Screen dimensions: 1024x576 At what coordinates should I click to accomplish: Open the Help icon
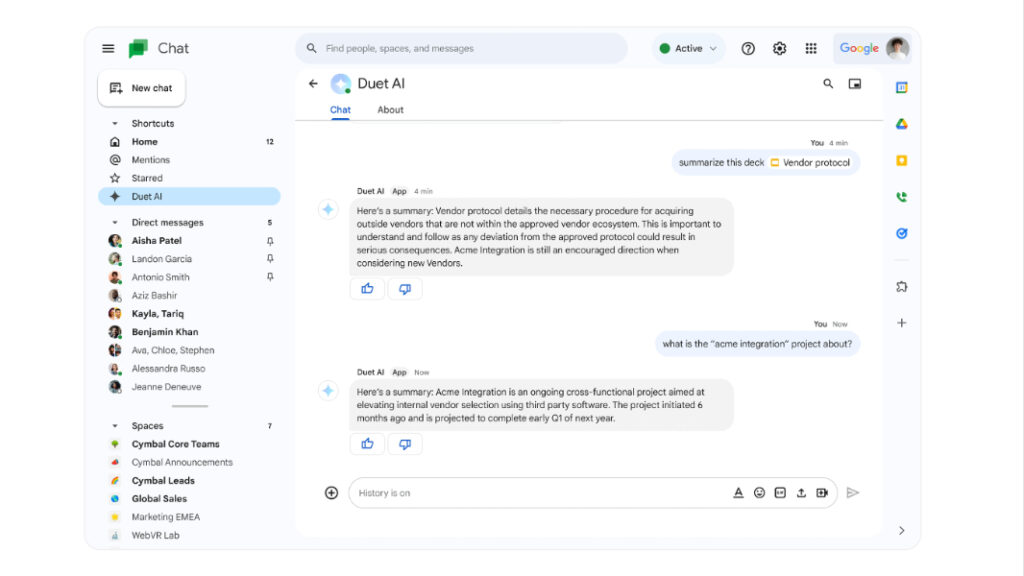748,48
